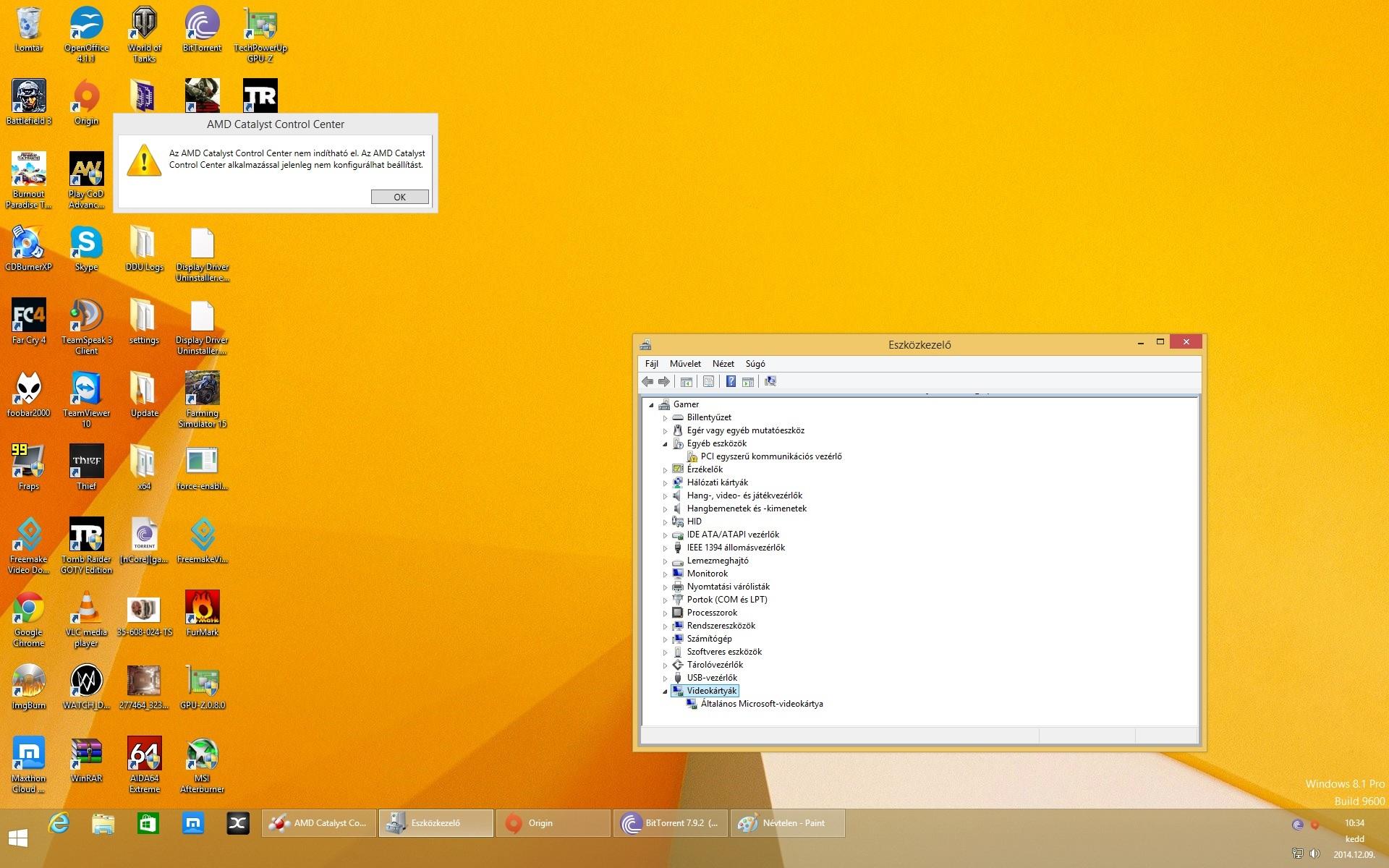Image resolution: width=1389 pixels, height=868 pixels.
Task: Expand the Monitorok category
Action: click(665, 574)
